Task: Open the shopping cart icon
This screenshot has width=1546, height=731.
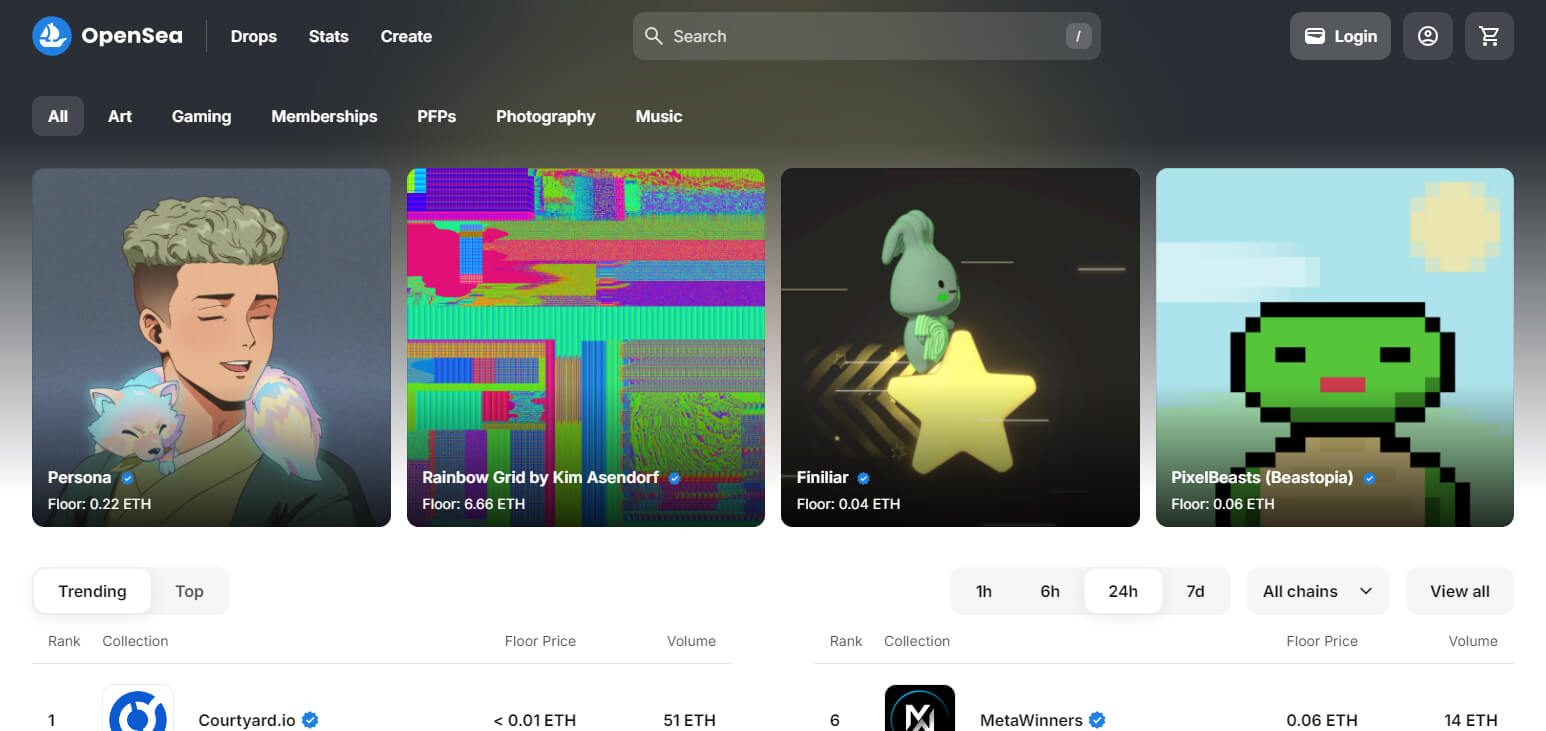Action: [1489, 36]
